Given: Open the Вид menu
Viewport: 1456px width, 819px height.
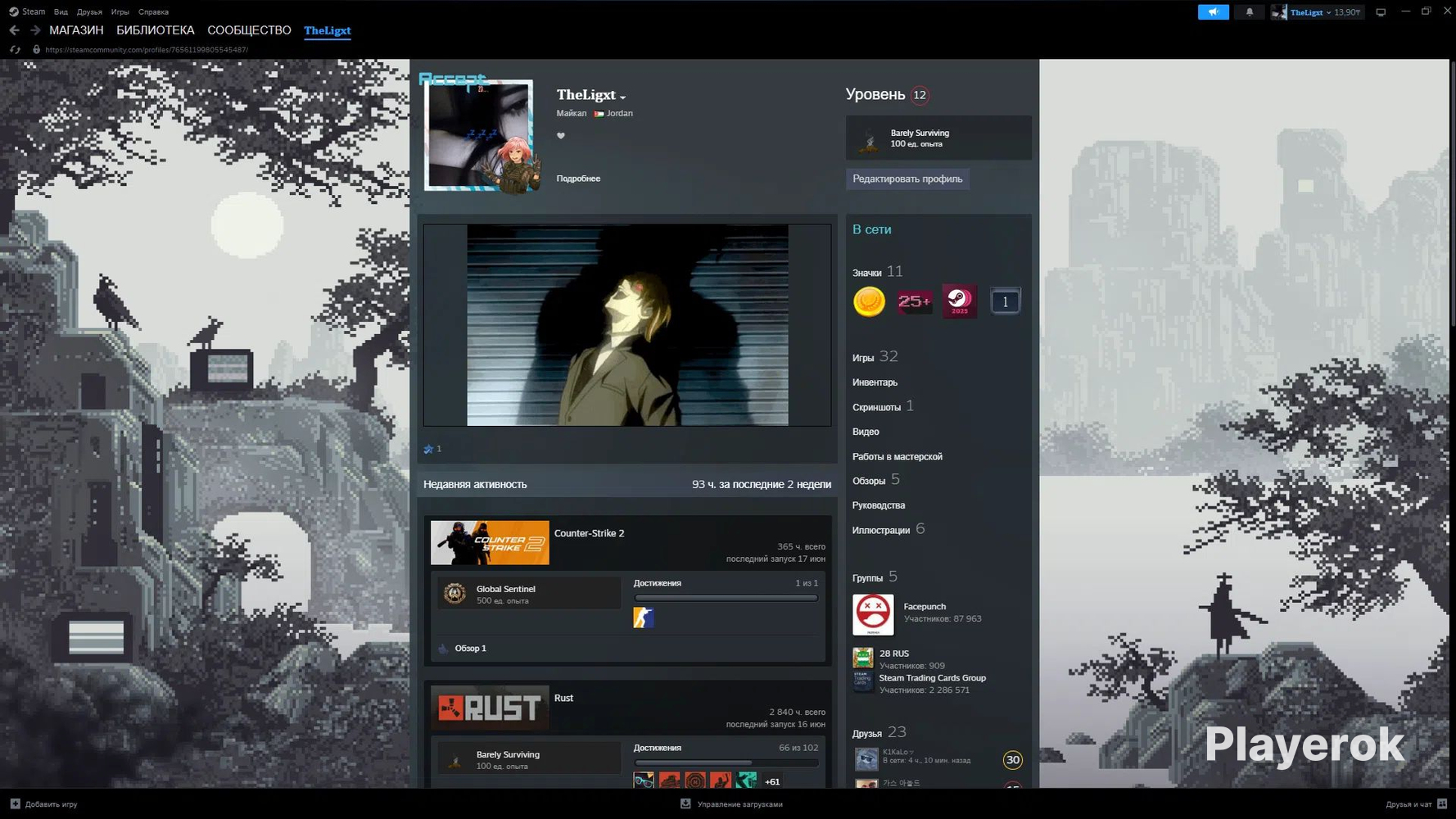Looking at the screenshot, I should tap(61, 12).
